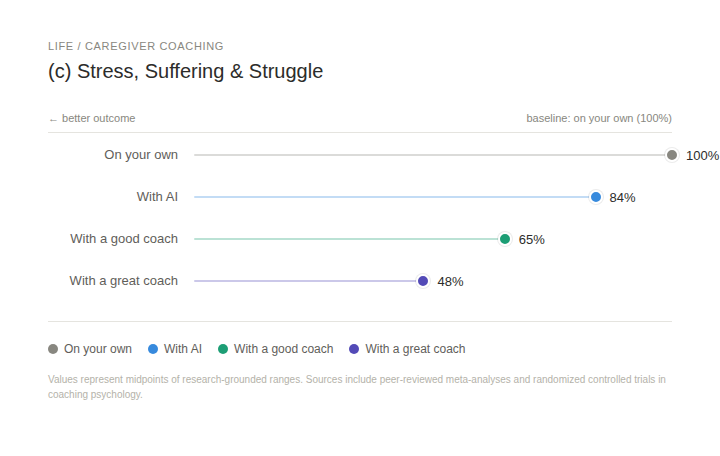
Task: Click the blue legend color dot
Action: click(153, 349)
